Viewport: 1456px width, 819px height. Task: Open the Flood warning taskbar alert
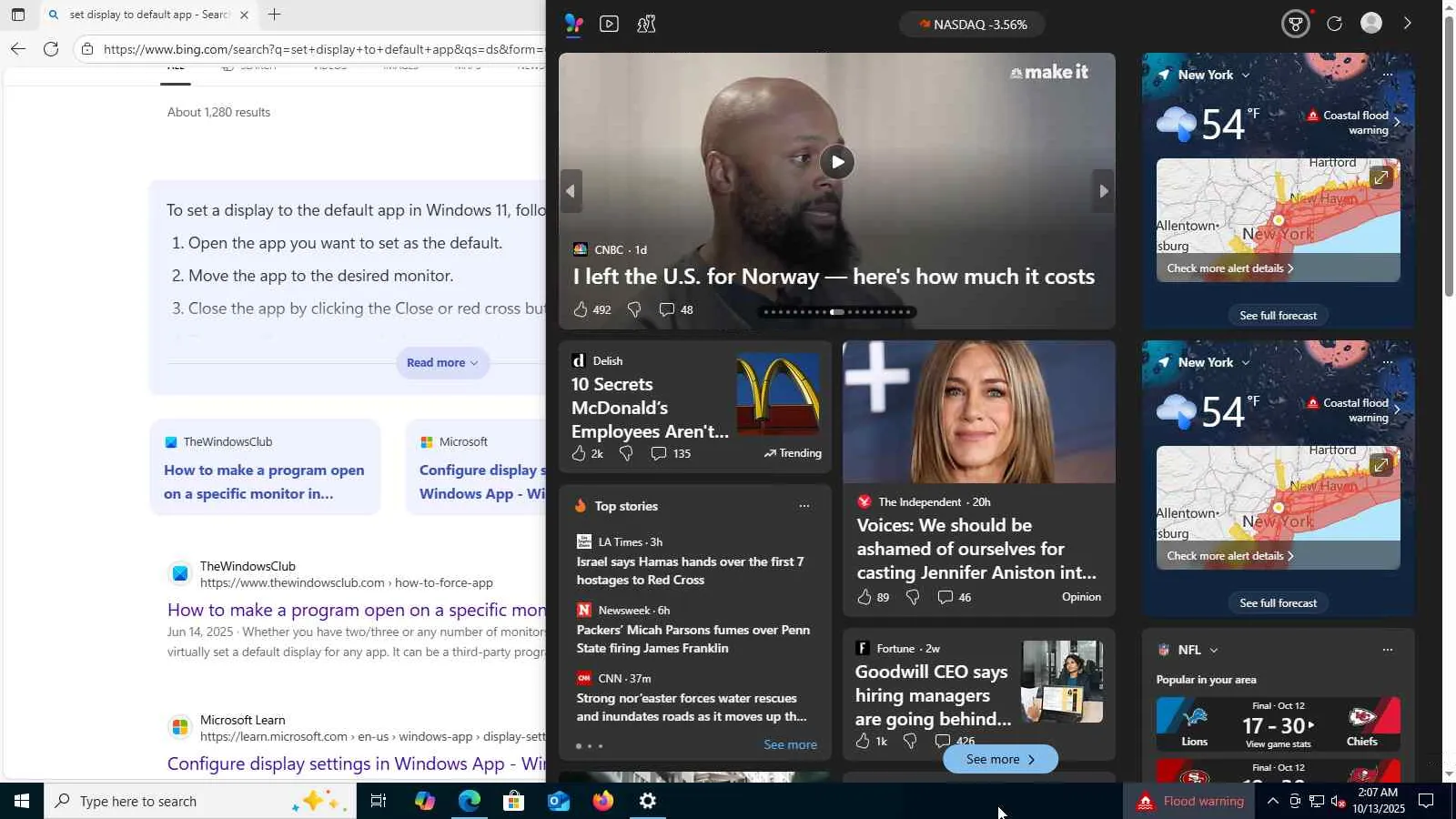pos(1190,801)
